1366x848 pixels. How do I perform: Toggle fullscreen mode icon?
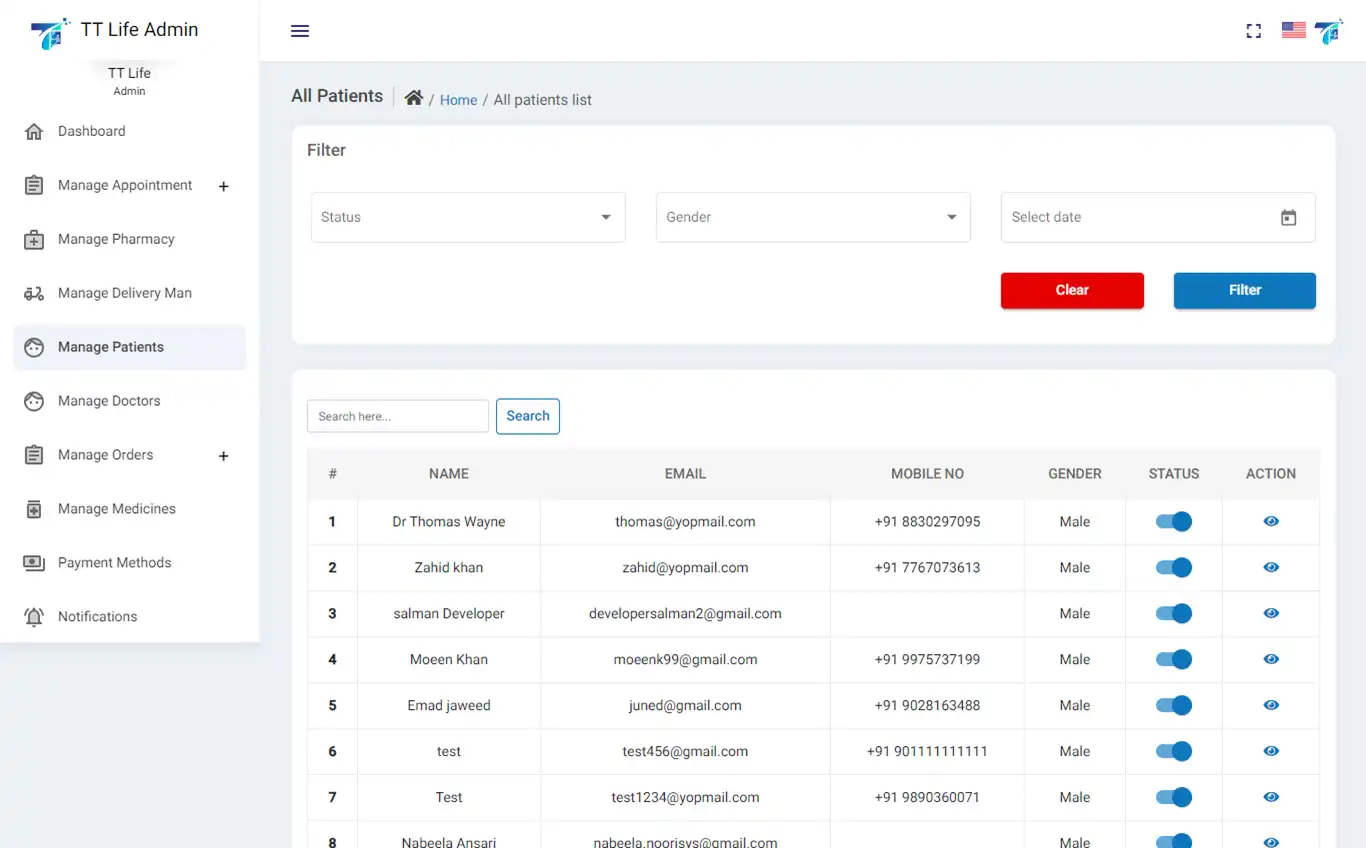(x=1253, y=31)
